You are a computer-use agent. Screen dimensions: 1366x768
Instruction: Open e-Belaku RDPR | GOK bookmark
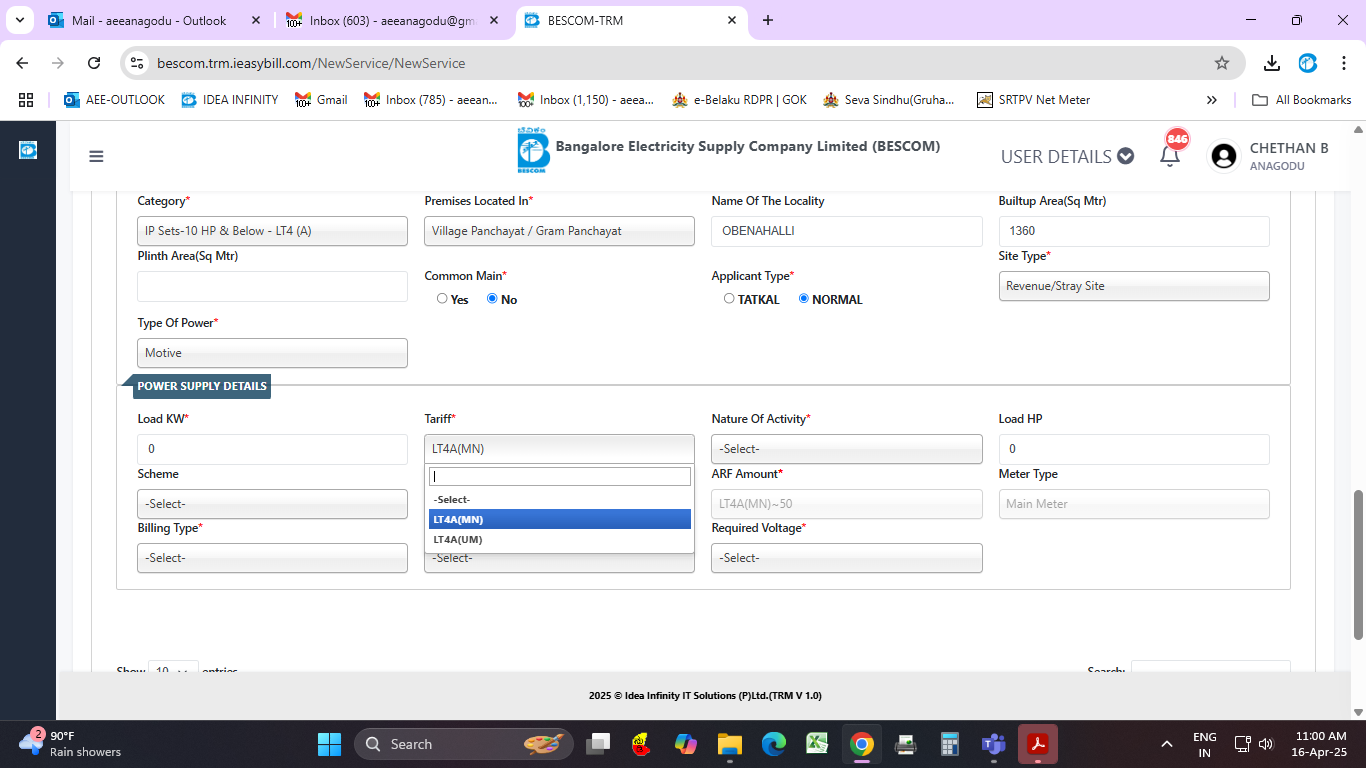739,100
